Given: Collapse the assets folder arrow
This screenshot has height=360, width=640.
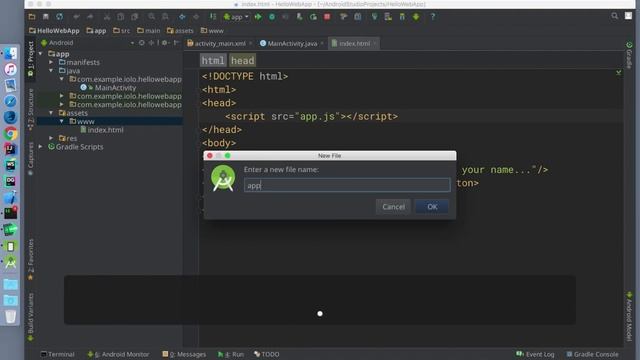Looking at the screenshot, I should (51, 113).
